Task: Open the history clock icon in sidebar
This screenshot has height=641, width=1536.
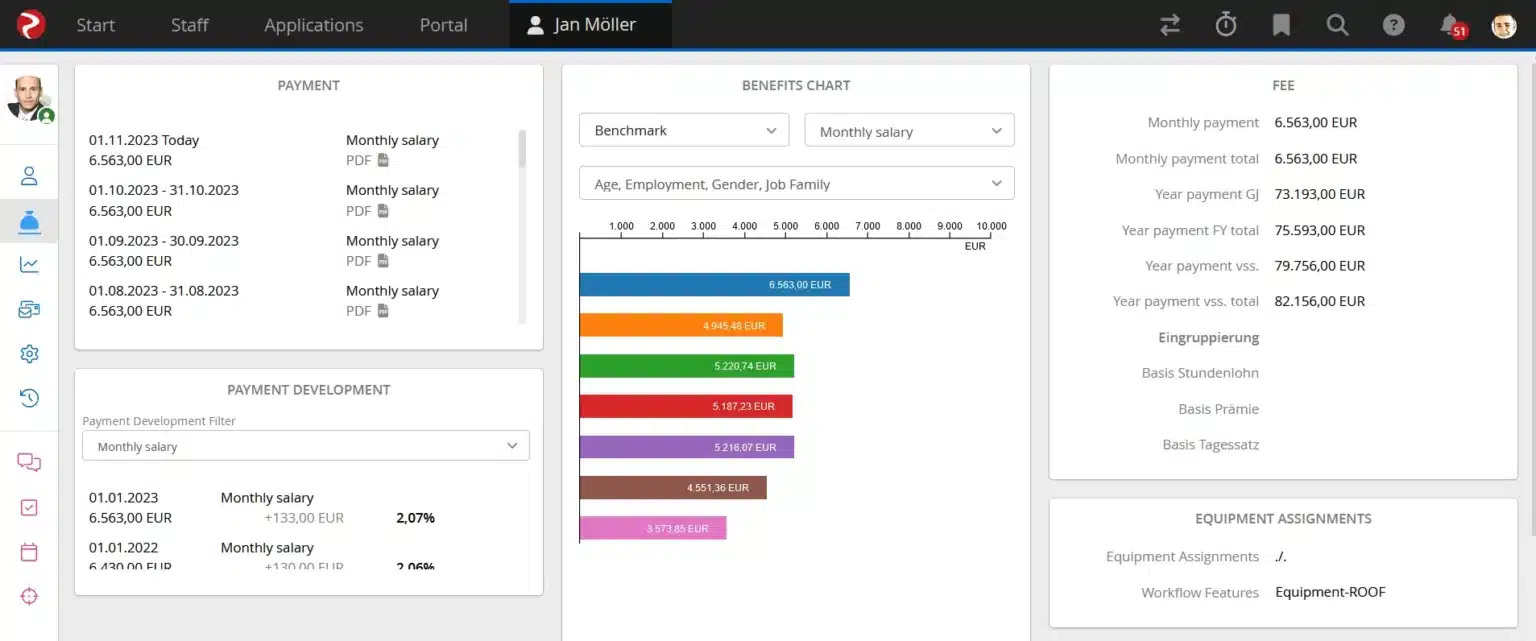Action: click(x=29, y=398)
